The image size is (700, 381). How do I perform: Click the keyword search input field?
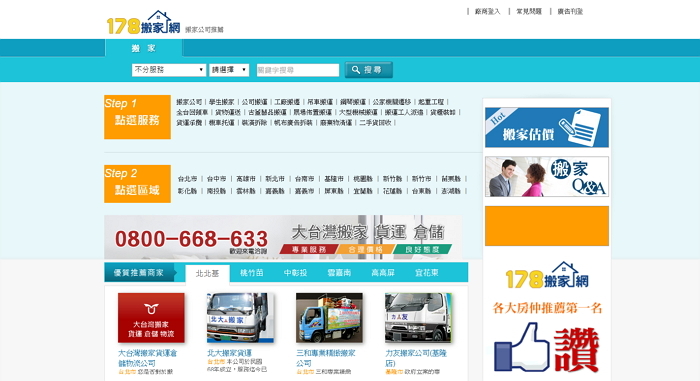coord(298,70)
